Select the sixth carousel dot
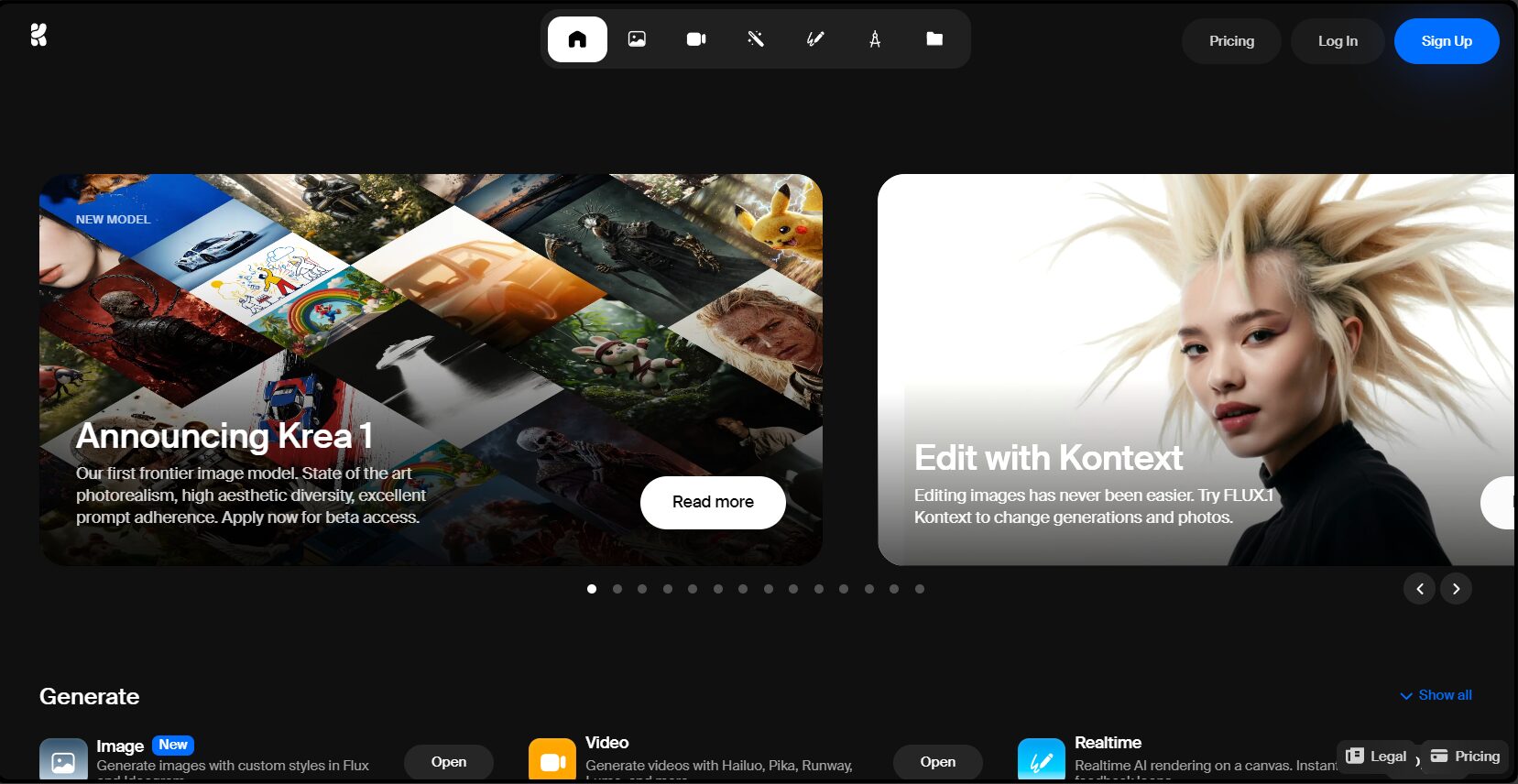The width and height of the screenshot is (1518, 784). click(x=718, y=589)
